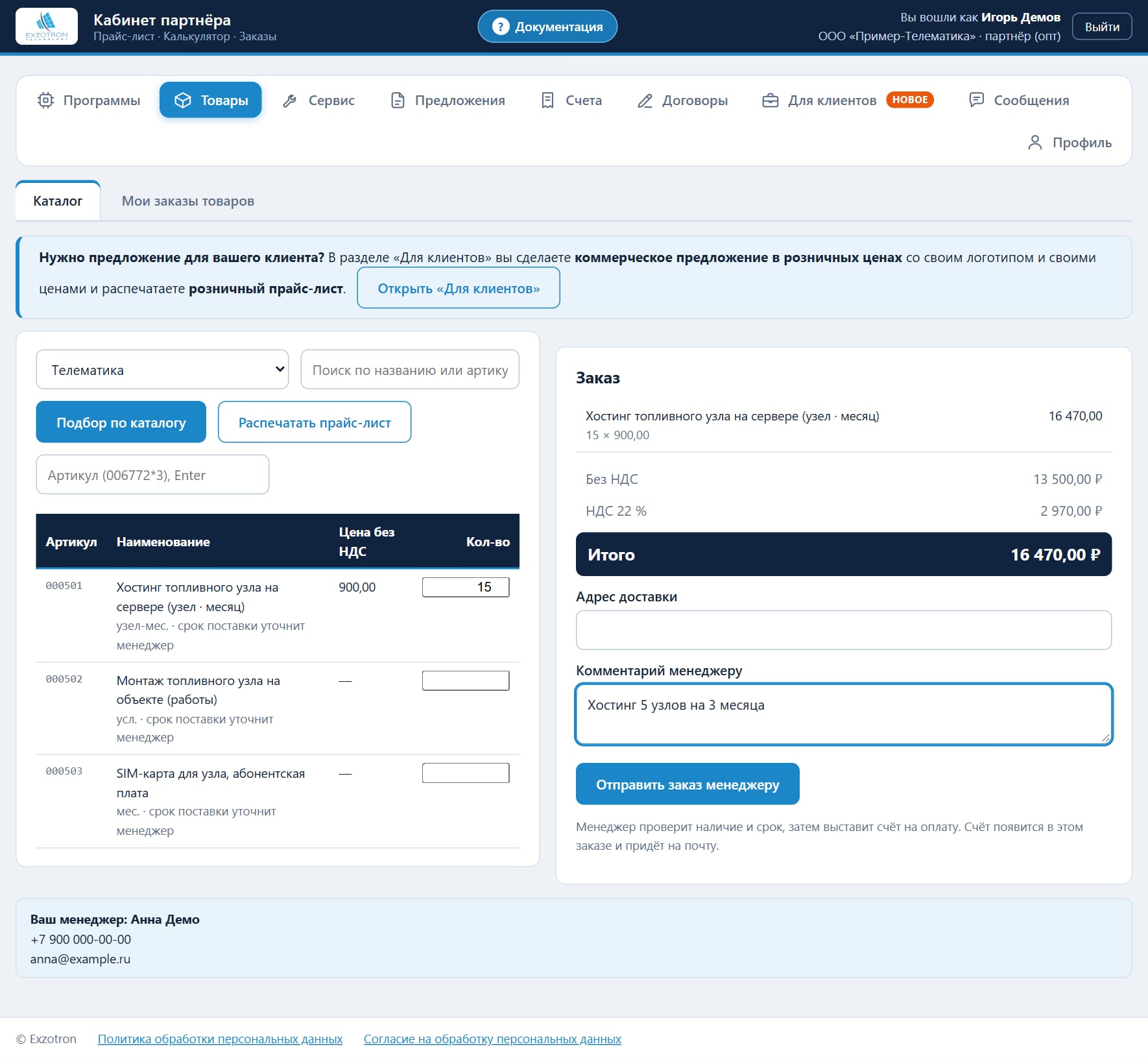Expand the Телематика category dropdown
Screen dimensions: 1148x1060
(162, 370)
